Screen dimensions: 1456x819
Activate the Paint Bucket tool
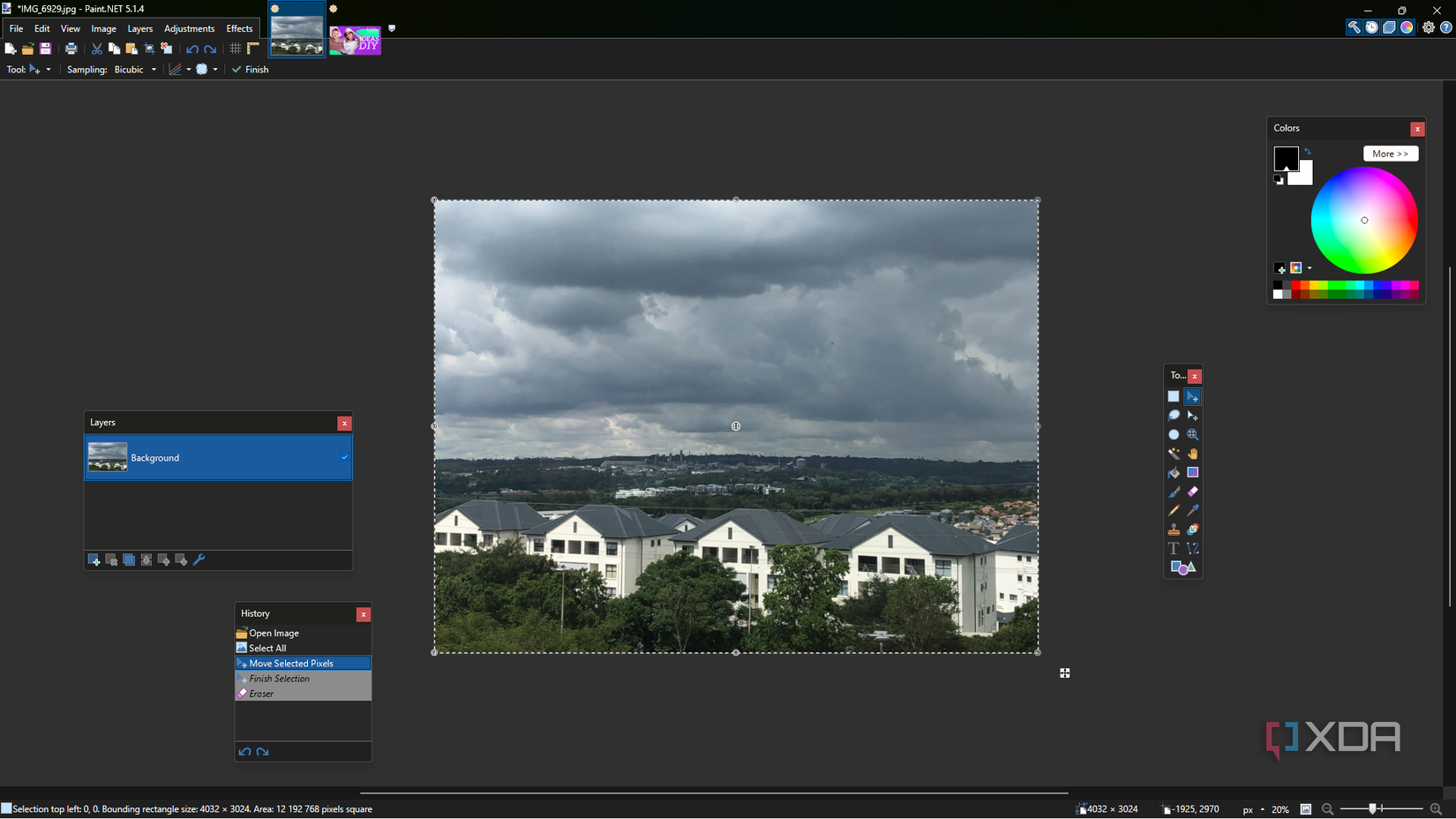[x=1174, y=473]
